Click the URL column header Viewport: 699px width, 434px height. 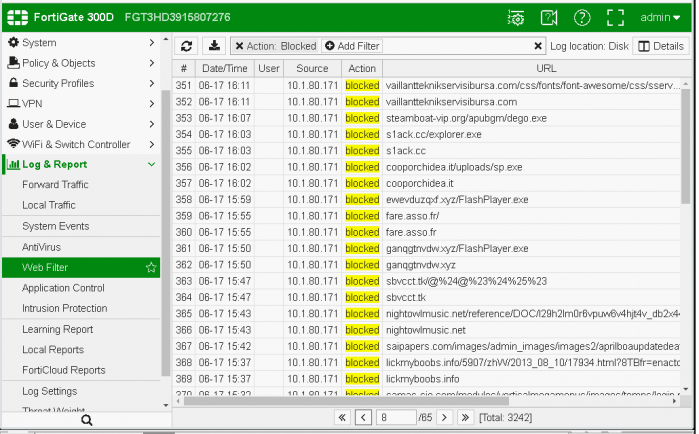click(x=546, y=69)
